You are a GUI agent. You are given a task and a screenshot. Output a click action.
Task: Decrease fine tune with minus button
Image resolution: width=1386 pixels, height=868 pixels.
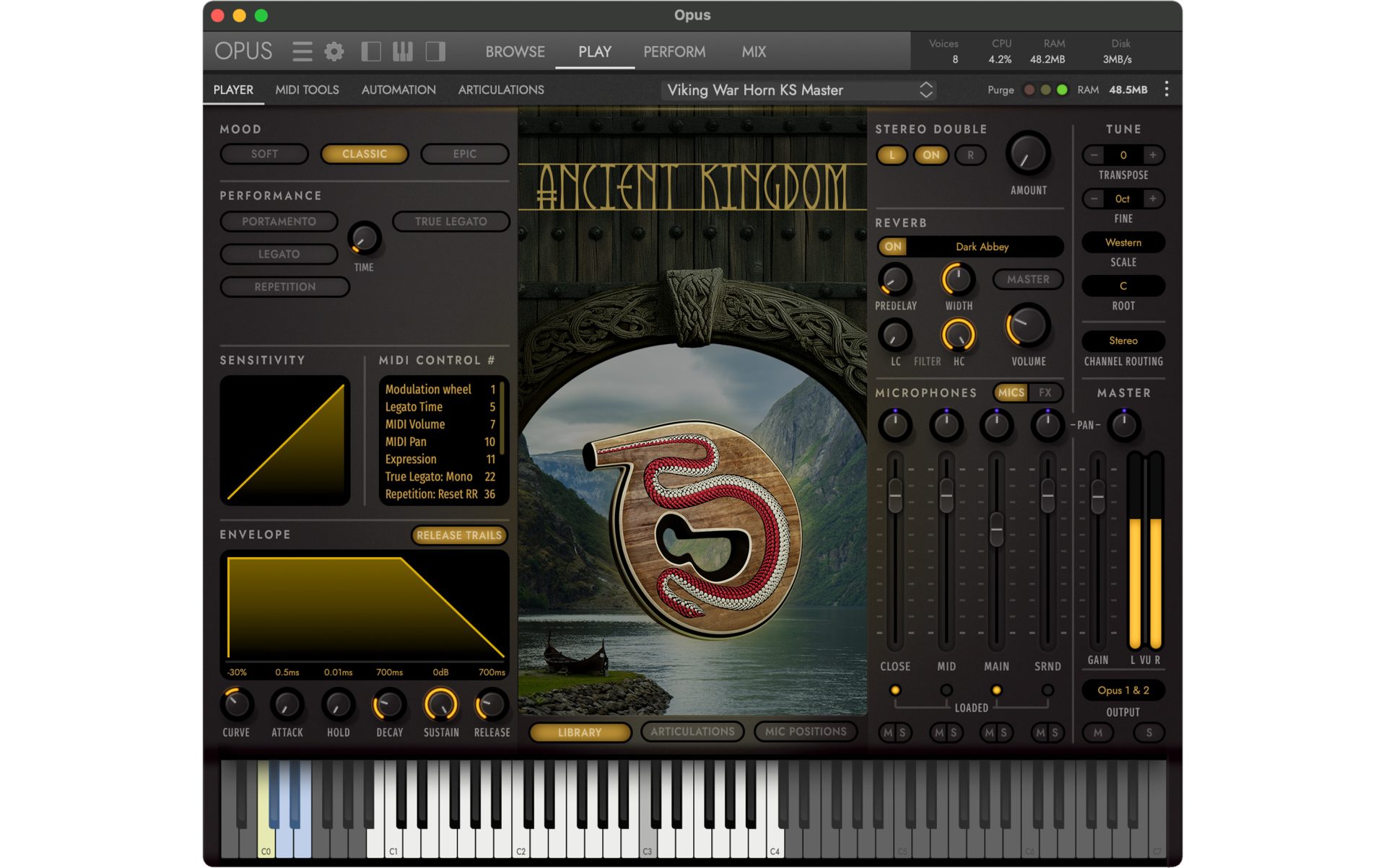(x=1094, y=198)
